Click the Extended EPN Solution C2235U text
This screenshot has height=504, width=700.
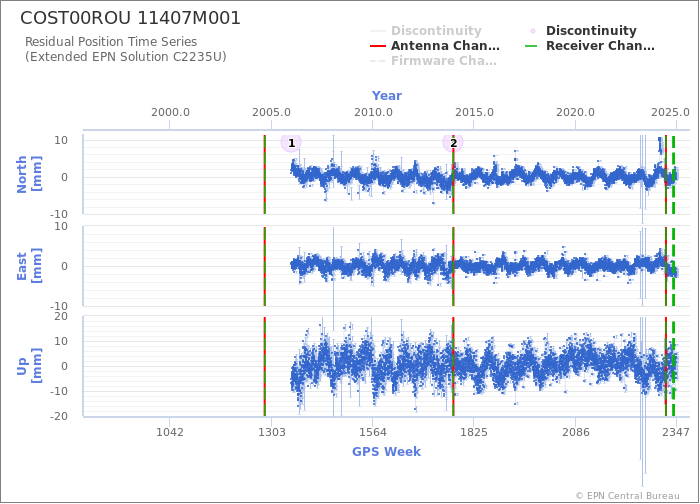click(125, 57)
